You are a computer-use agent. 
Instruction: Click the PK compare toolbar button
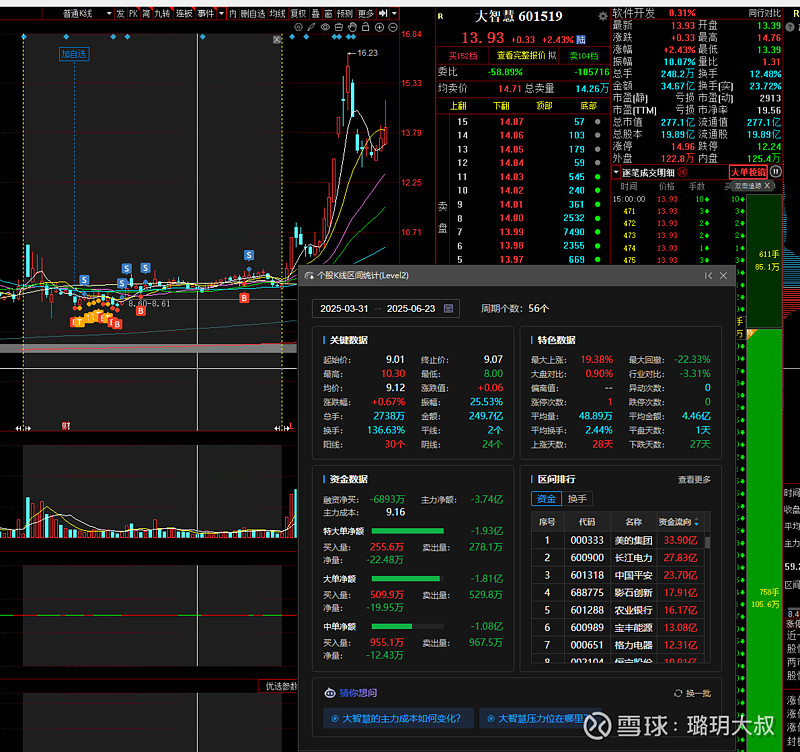tap(133, 14)
